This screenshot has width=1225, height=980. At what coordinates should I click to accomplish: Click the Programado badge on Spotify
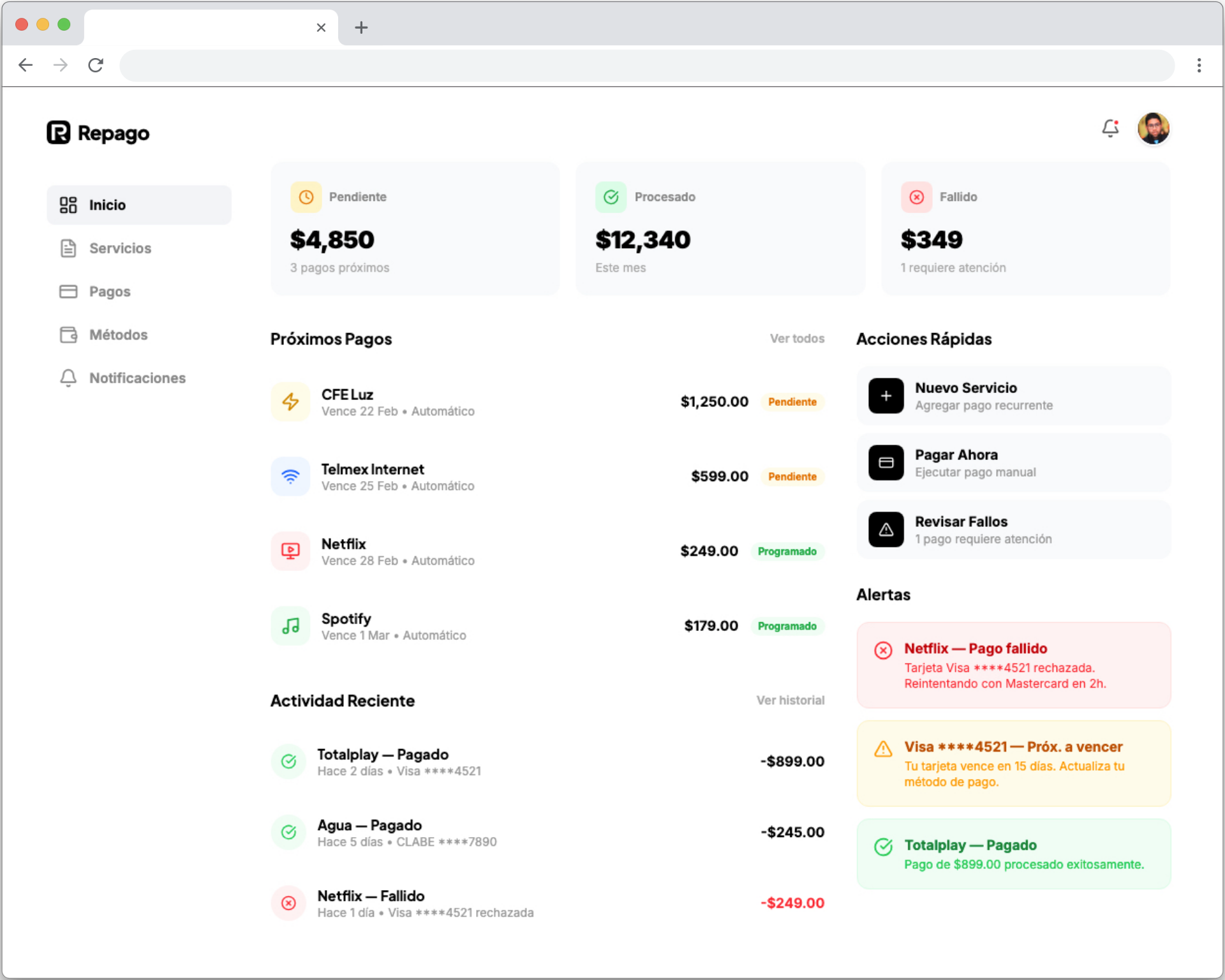(787, 626)
